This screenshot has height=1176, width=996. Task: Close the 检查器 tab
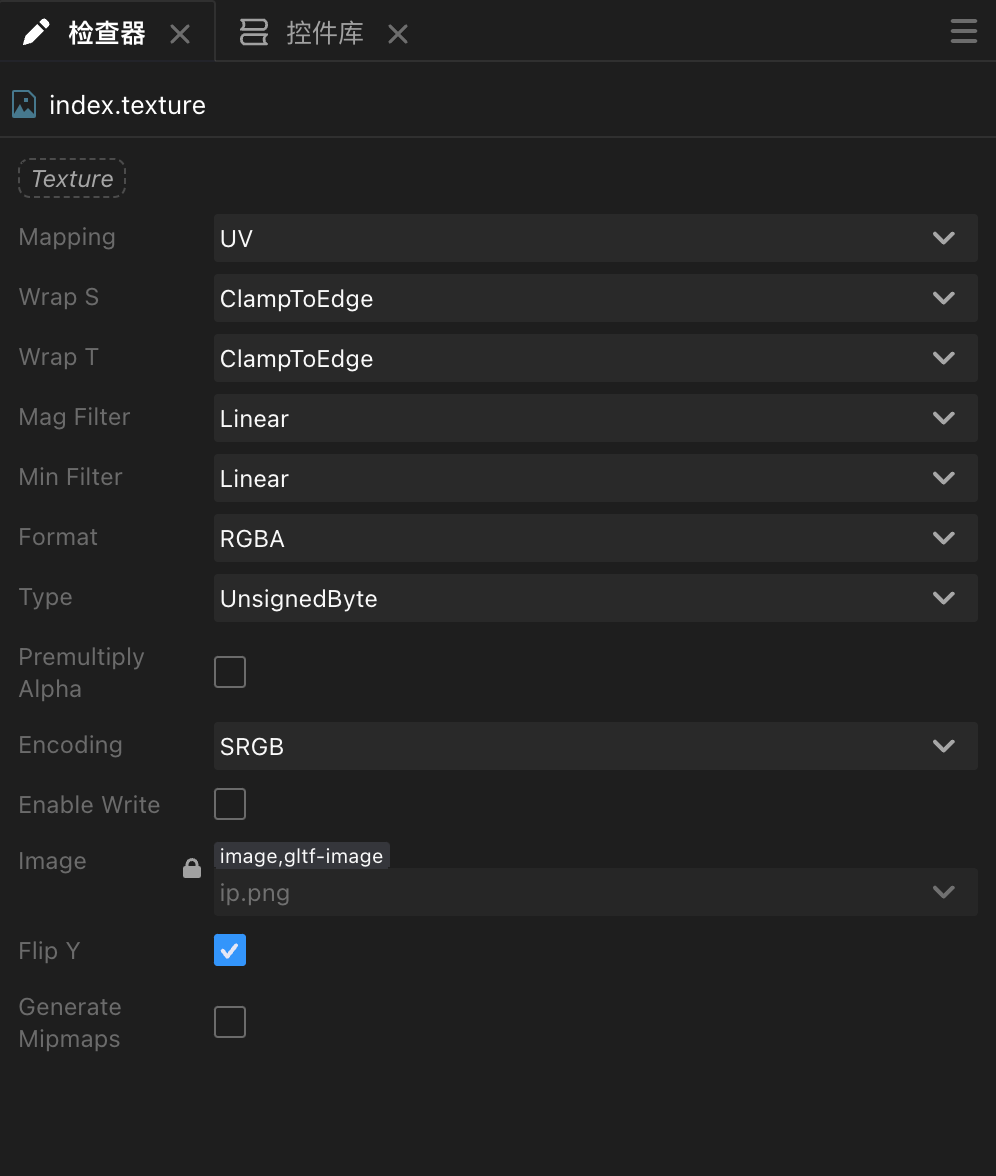pyautogui.click(x=180, y=34)
